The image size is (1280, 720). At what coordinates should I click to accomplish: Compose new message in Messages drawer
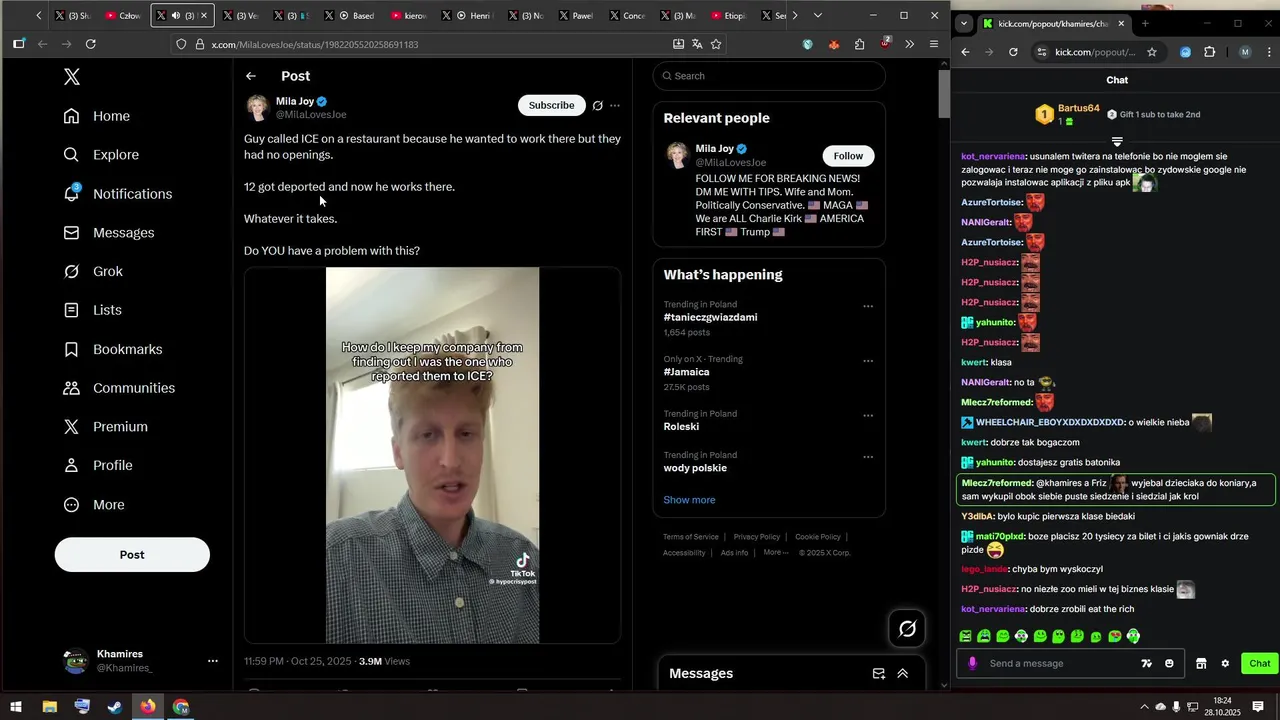(878, 674)
